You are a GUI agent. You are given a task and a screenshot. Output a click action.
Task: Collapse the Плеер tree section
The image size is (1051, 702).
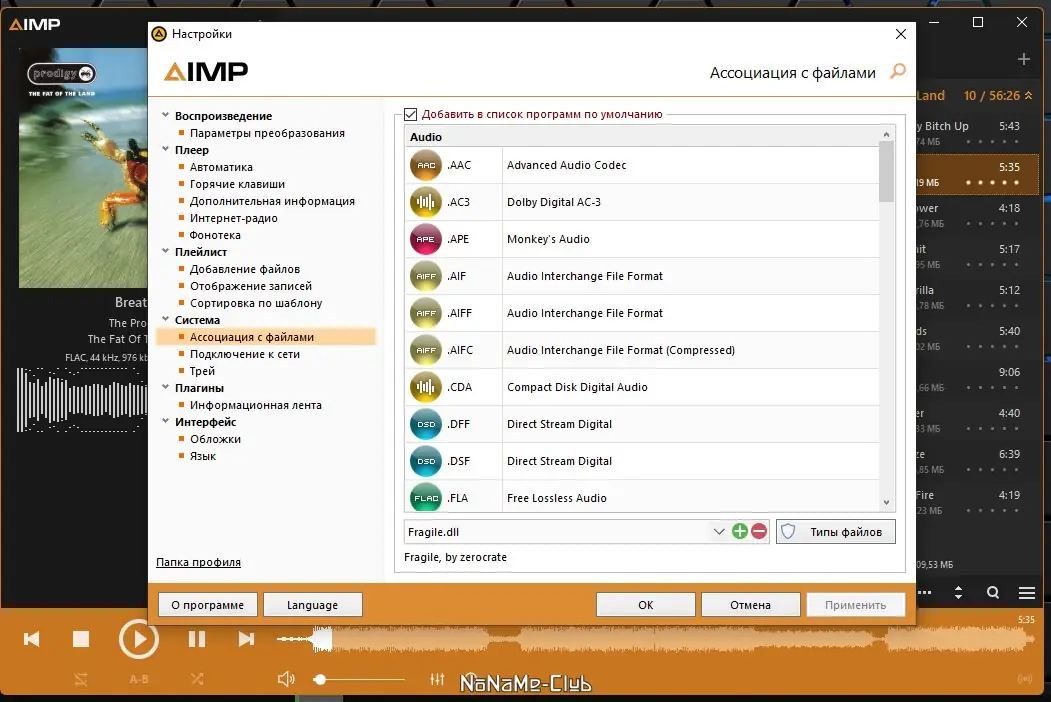pos(166,149)
